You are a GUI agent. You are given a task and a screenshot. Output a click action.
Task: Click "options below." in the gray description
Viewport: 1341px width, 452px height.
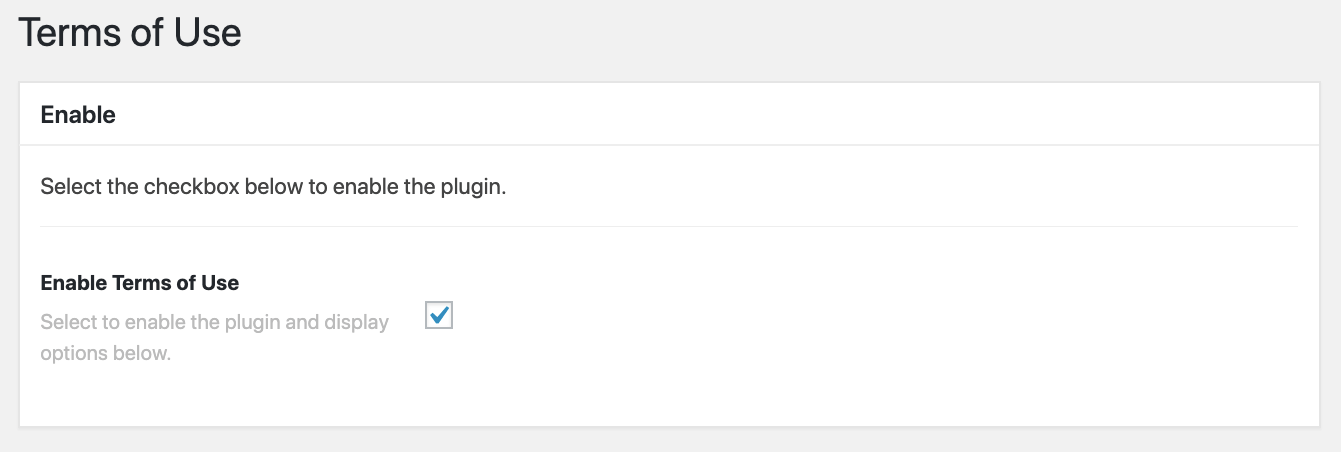coord(106,354)
